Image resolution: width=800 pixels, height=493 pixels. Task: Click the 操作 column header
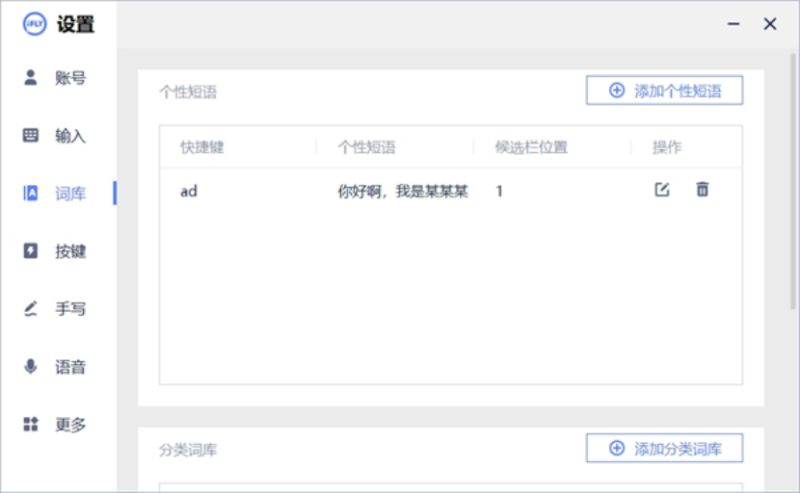pyautogui.click(x=666, y=147)
